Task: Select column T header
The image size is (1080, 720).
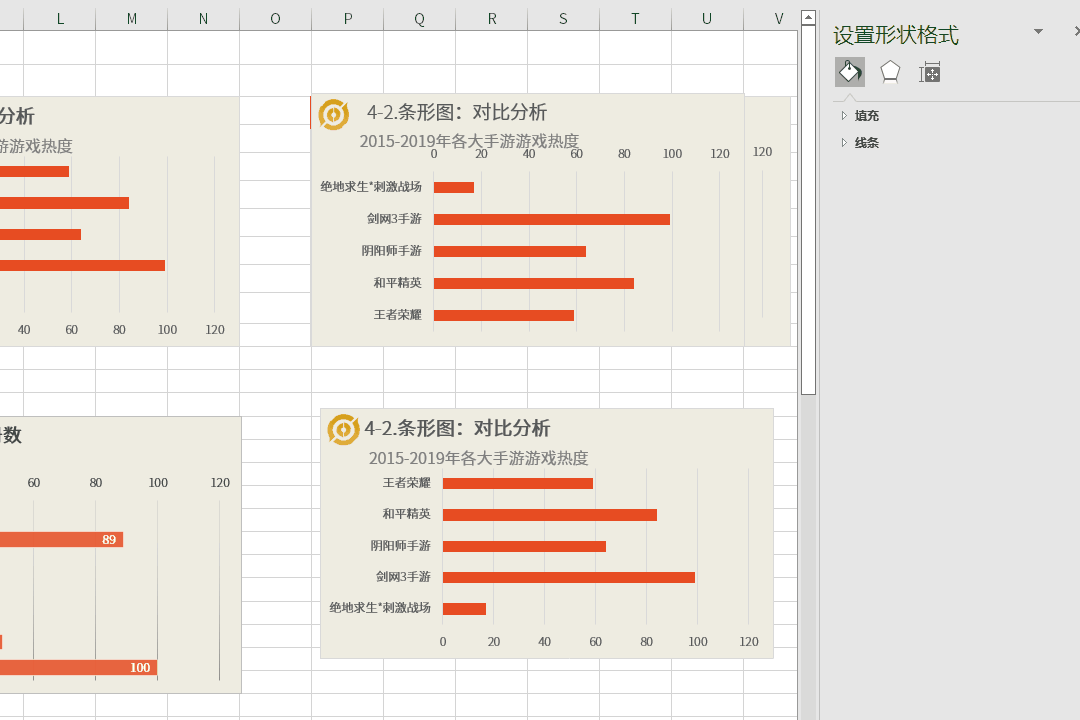Action: coord(635,19)
